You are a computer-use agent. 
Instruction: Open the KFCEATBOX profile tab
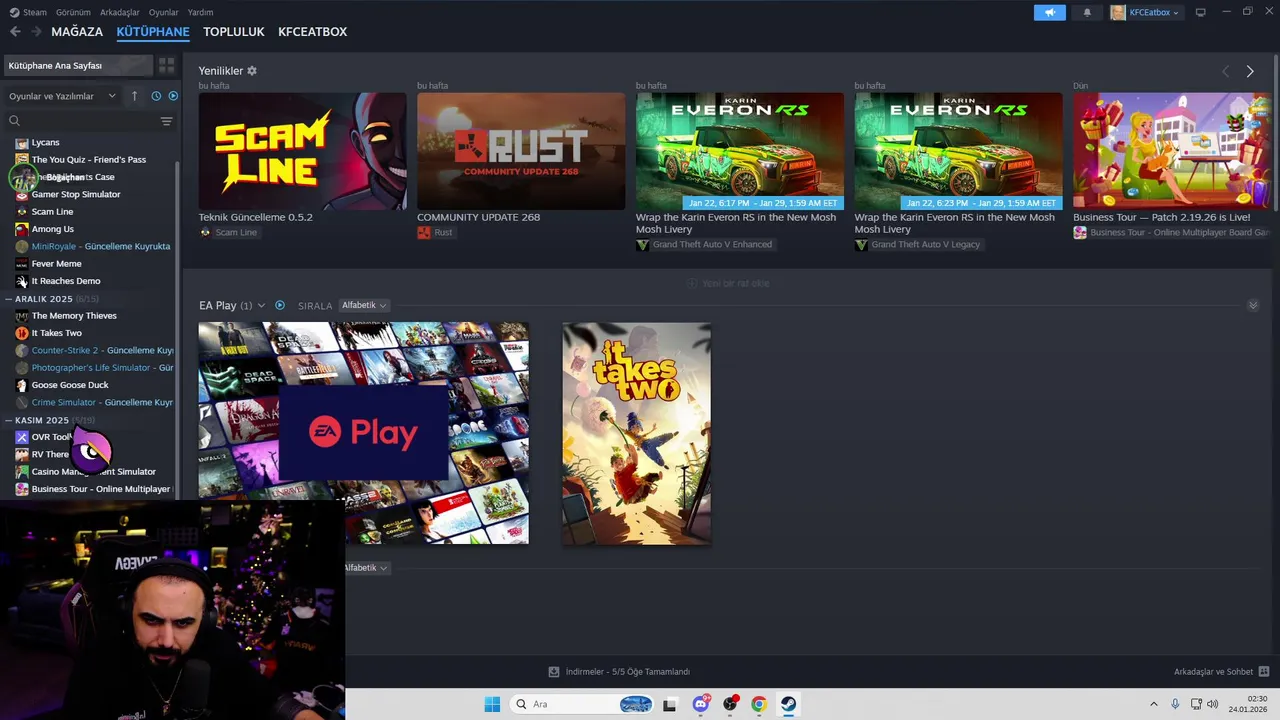(313, 32)
